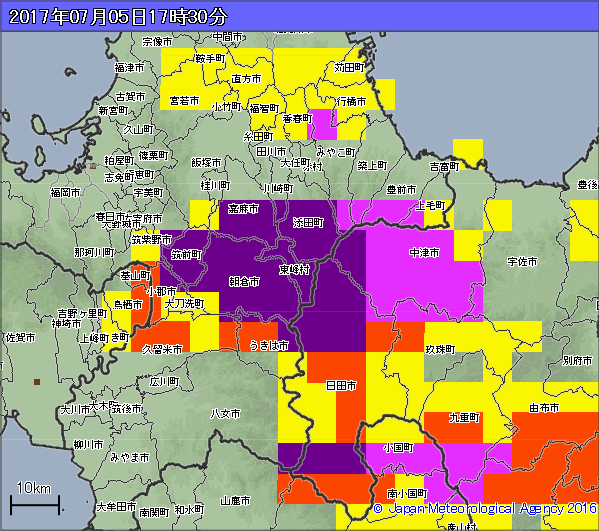This screenshot has height=531, width=599.
Task: Select the 日田市 label on map
Action: [x=341, y=386]
